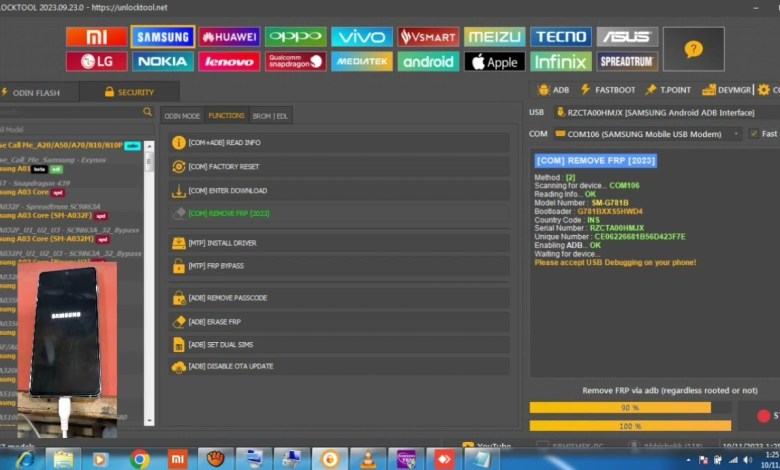Click the 90% progress bar

point(629,408)
